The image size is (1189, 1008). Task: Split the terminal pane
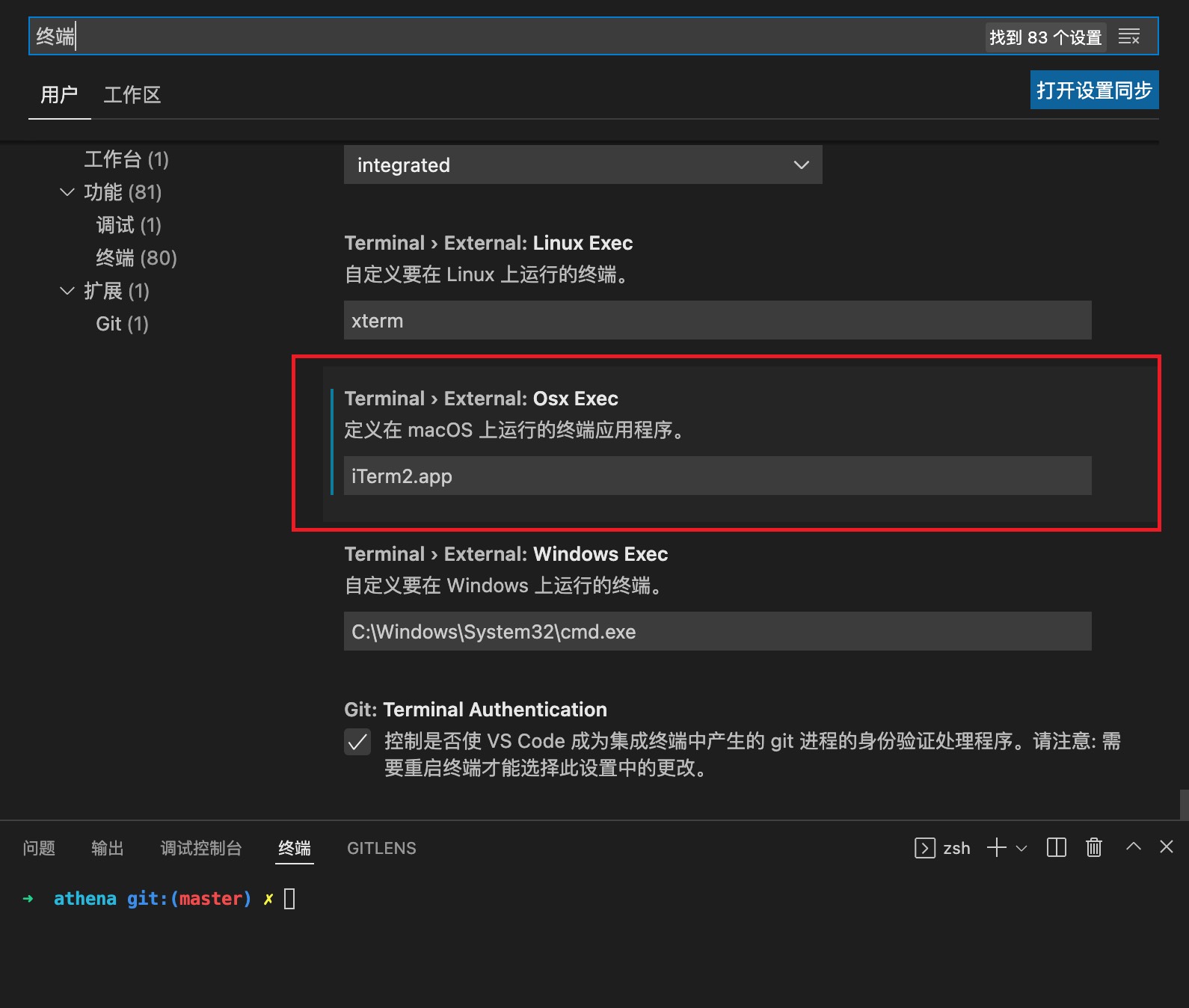1057,847
